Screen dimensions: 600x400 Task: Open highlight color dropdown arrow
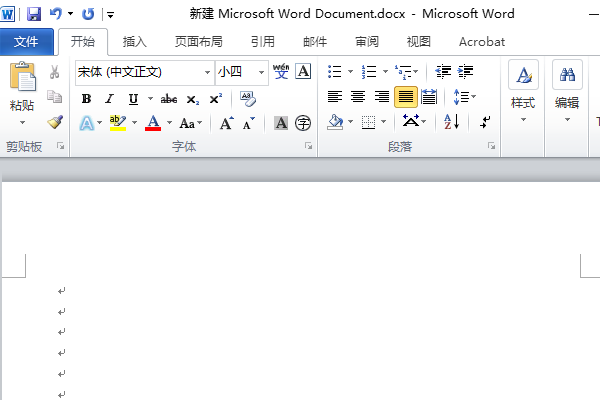(135, 123)
